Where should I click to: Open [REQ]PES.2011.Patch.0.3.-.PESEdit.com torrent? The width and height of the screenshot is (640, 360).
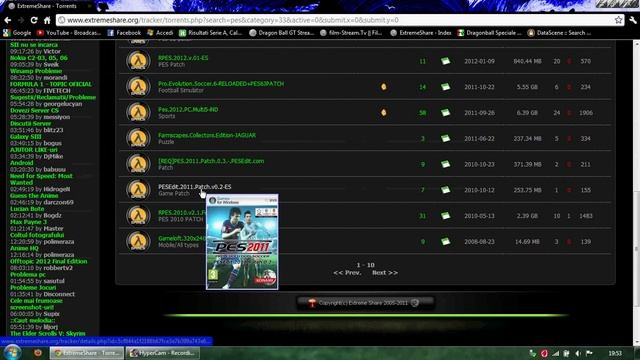click(211, 161)
